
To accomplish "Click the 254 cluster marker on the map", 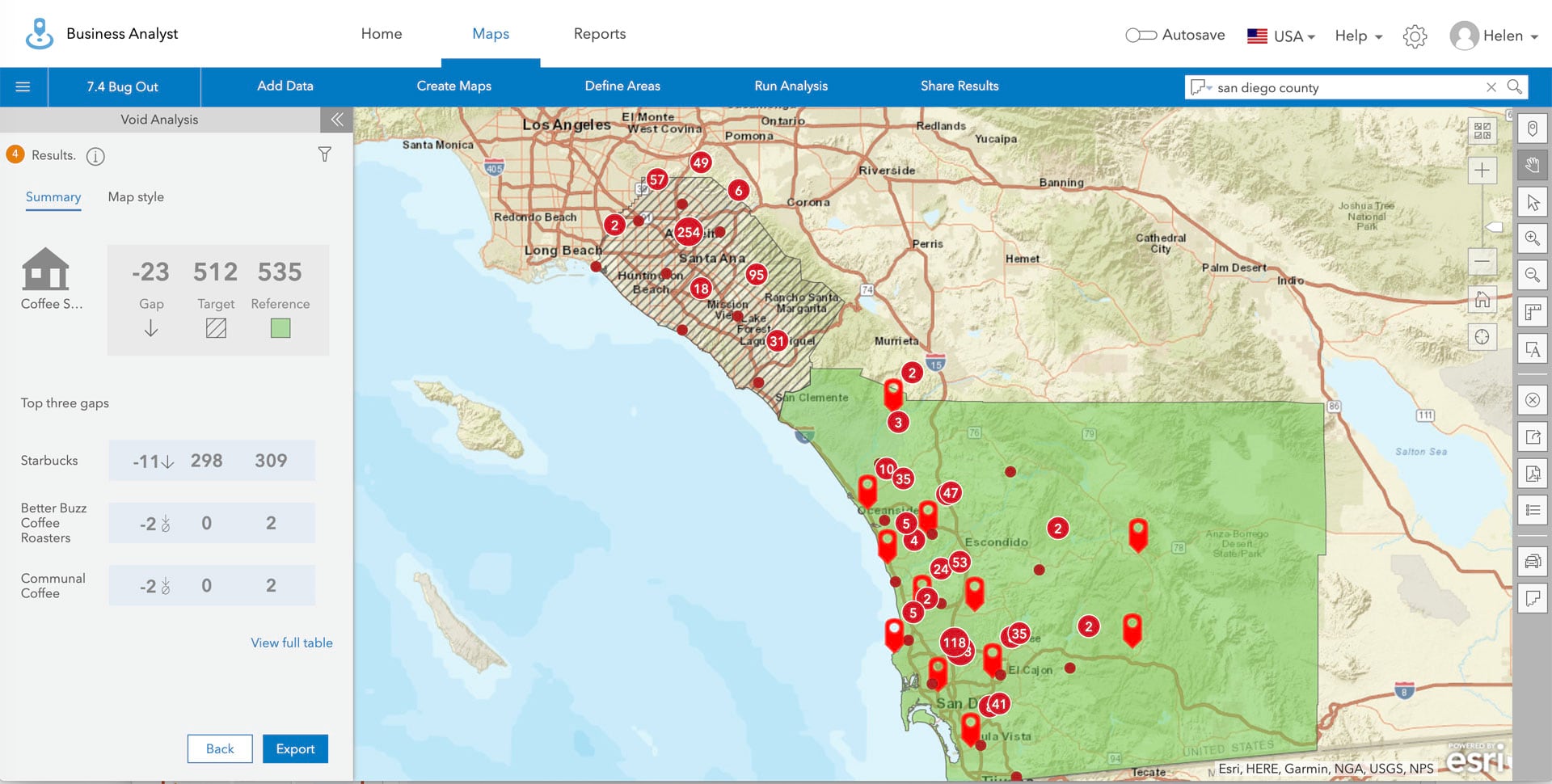I will (x=689, y=233).
